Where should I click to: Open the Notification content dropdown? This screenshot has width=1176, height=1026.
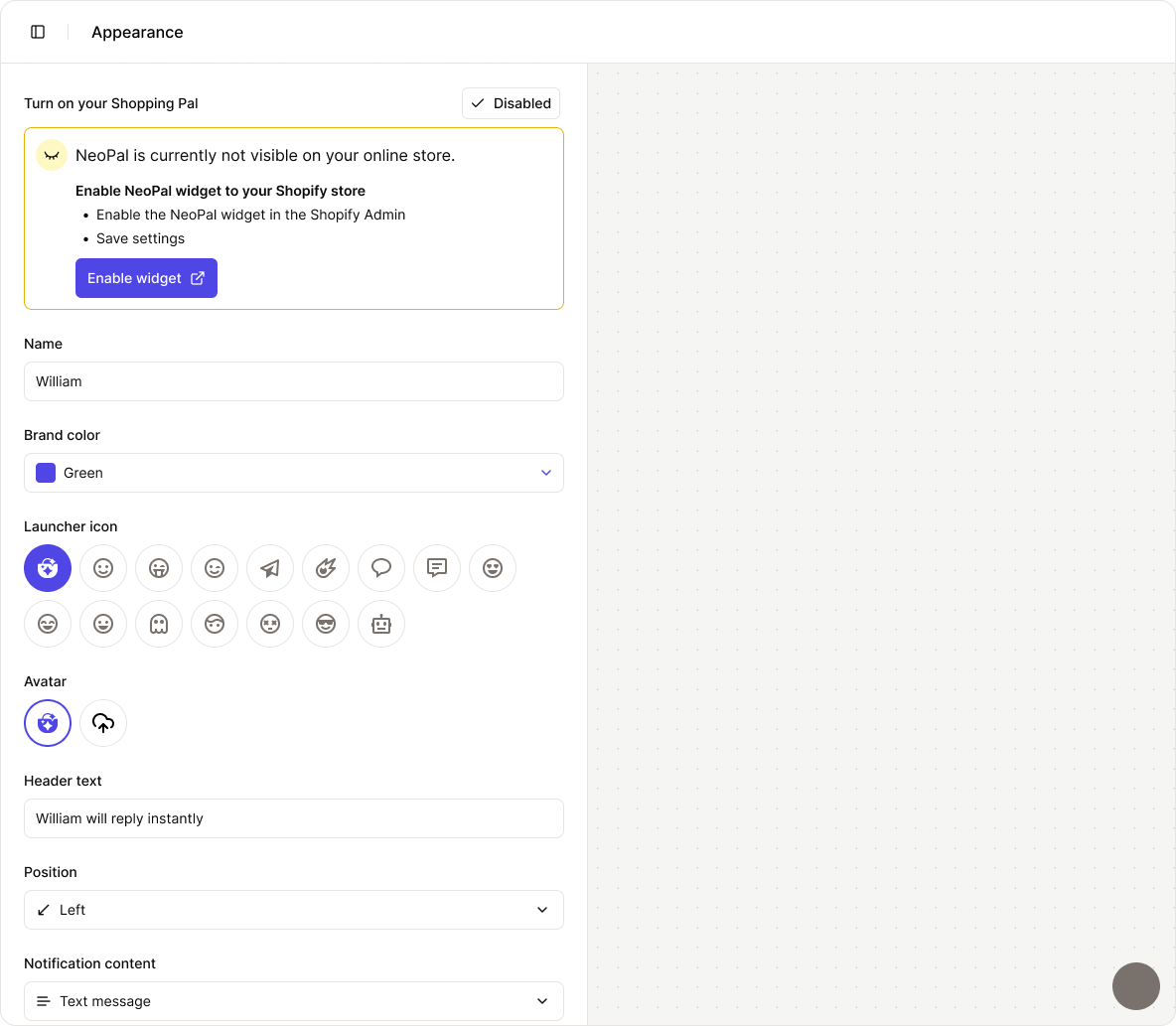click(294, 1001)
